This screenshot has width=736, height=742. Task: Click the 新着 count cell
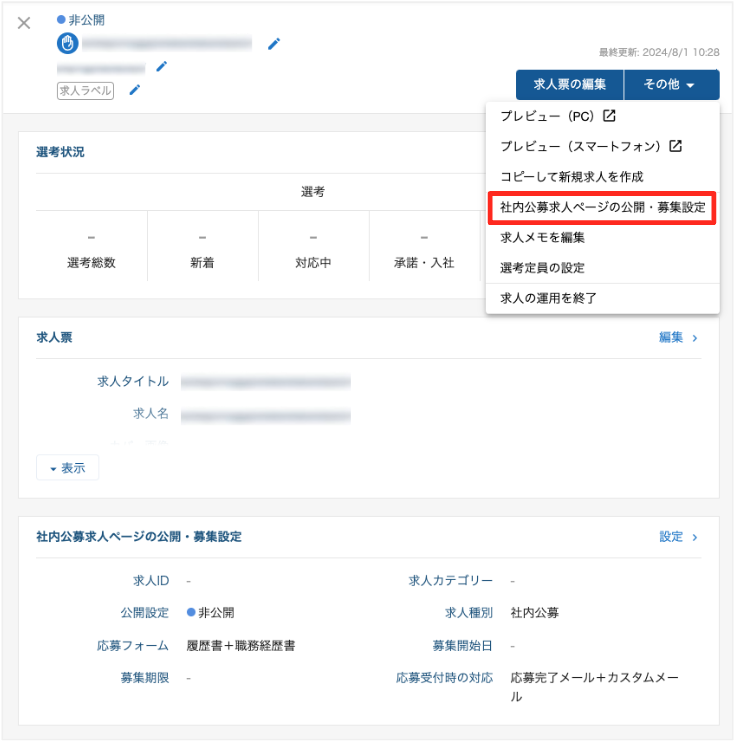(203, 246)
